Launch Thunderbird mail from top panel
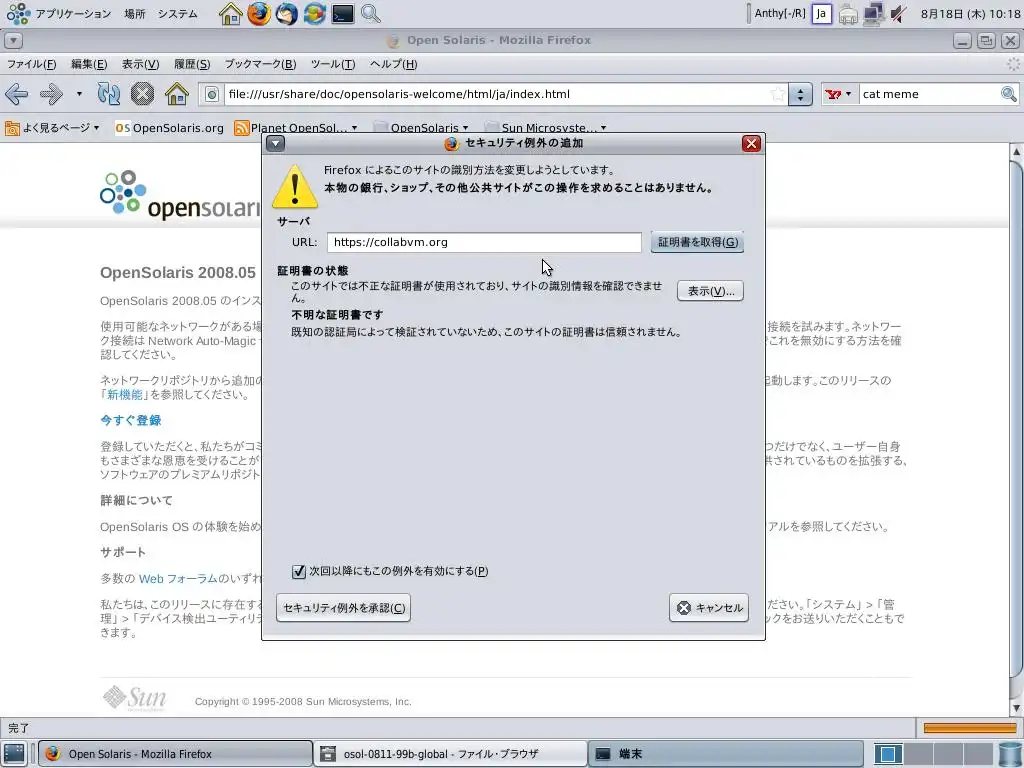The width and height of the screenshot is (1024, 768). pos(286,14)
